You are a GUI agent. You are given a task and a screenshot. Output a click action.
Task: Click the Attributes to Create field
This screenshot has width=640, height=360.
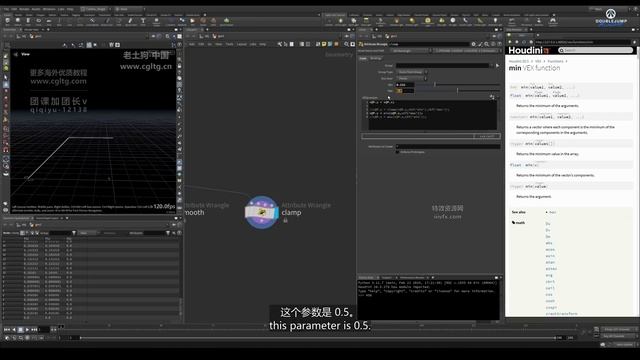click(x=448, y=146)
